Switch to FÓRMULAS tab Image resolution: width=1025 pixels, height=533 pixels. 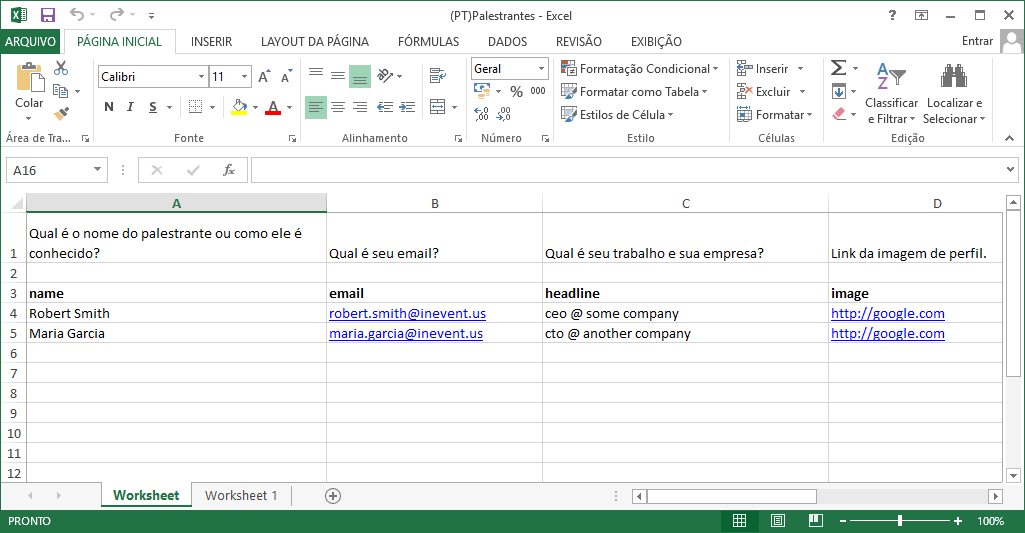tap(428, 41)
